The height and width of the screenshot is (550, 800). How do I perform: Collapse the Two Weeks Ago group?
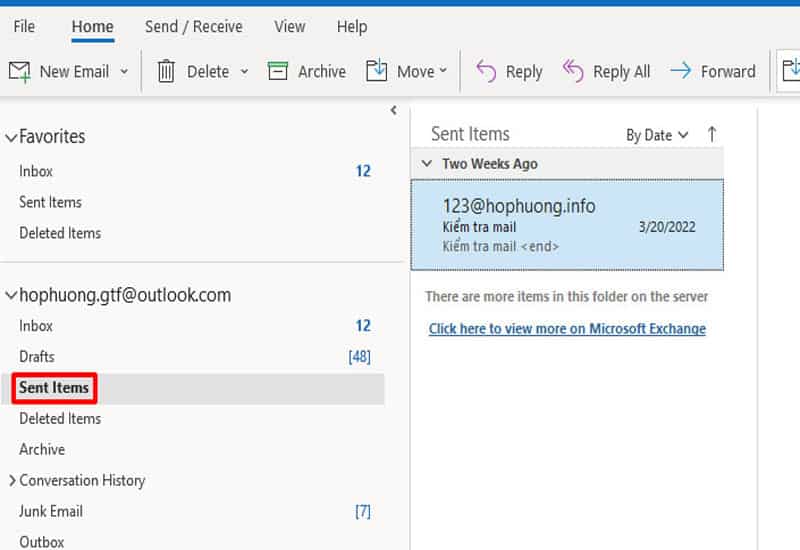pyautogui.click(x=427, y=164)
